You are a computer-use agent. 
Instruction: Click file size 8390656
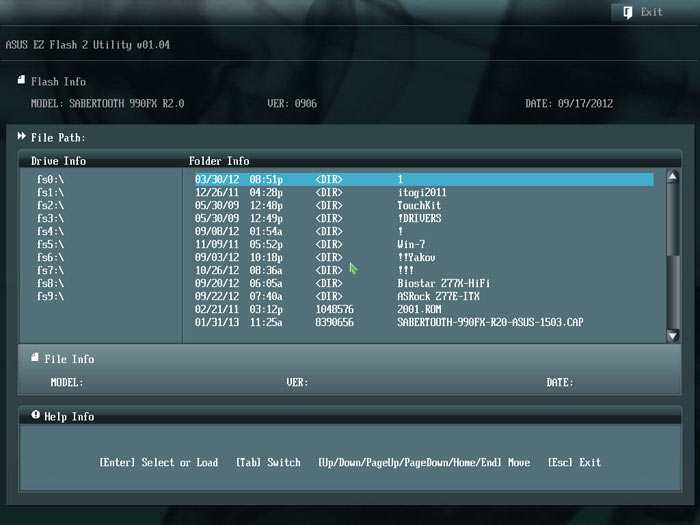pyautogui.click(x=334, y=322)
